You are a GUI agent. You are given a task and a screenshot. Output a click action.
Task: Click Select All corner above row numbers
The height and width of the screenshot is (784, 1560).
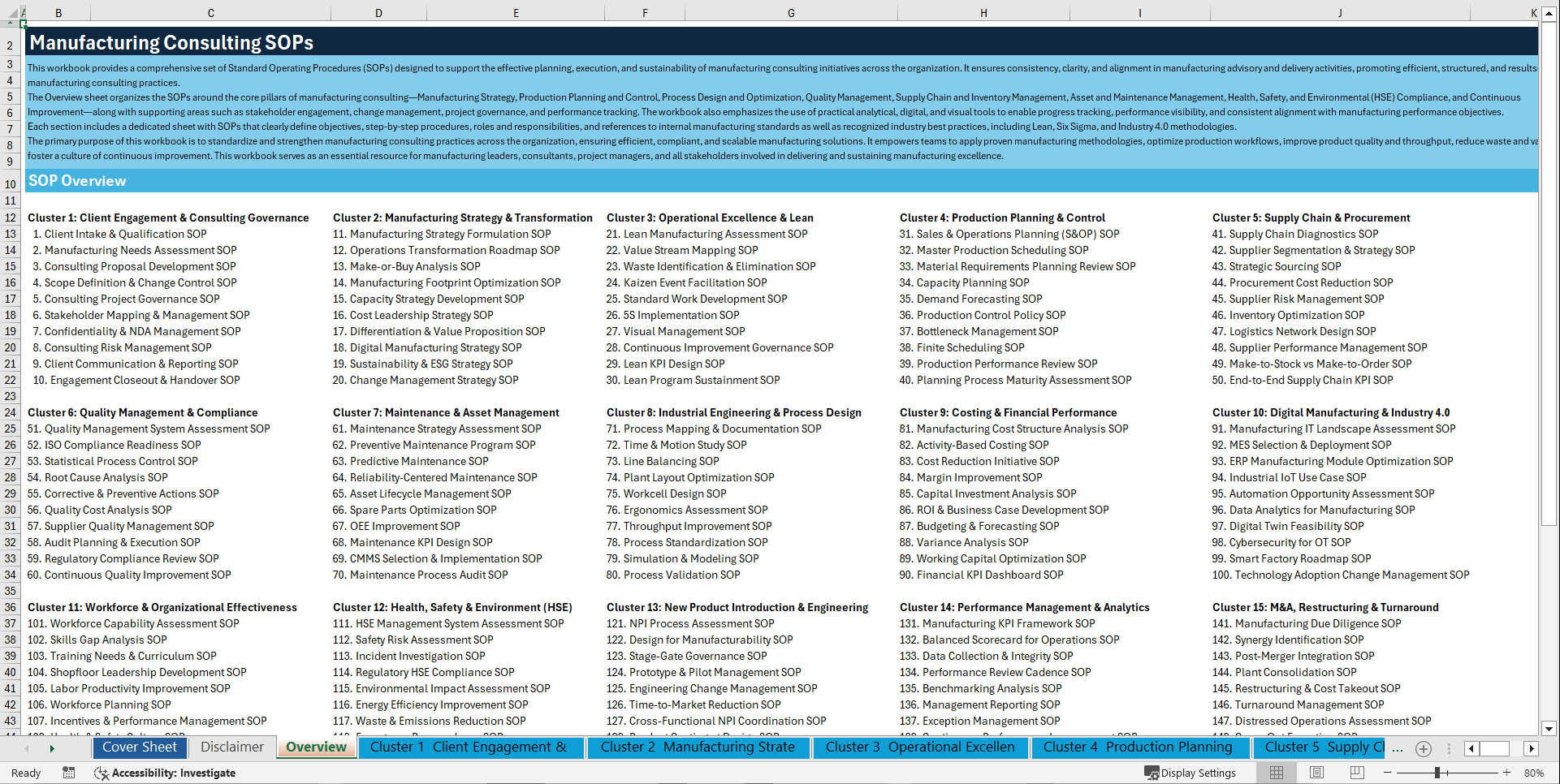point(11,12)
